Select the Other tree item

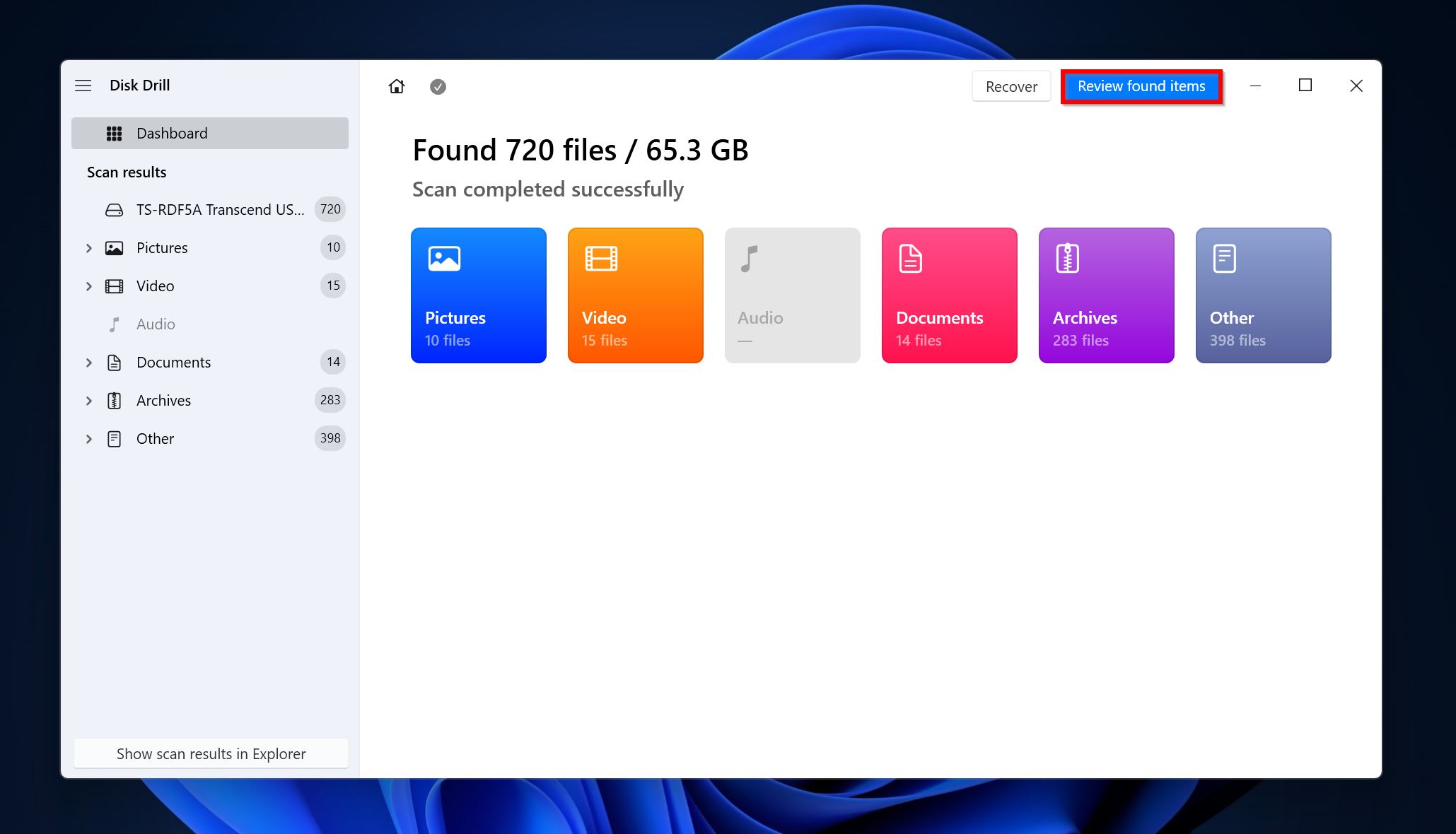(x=156, y=438)
